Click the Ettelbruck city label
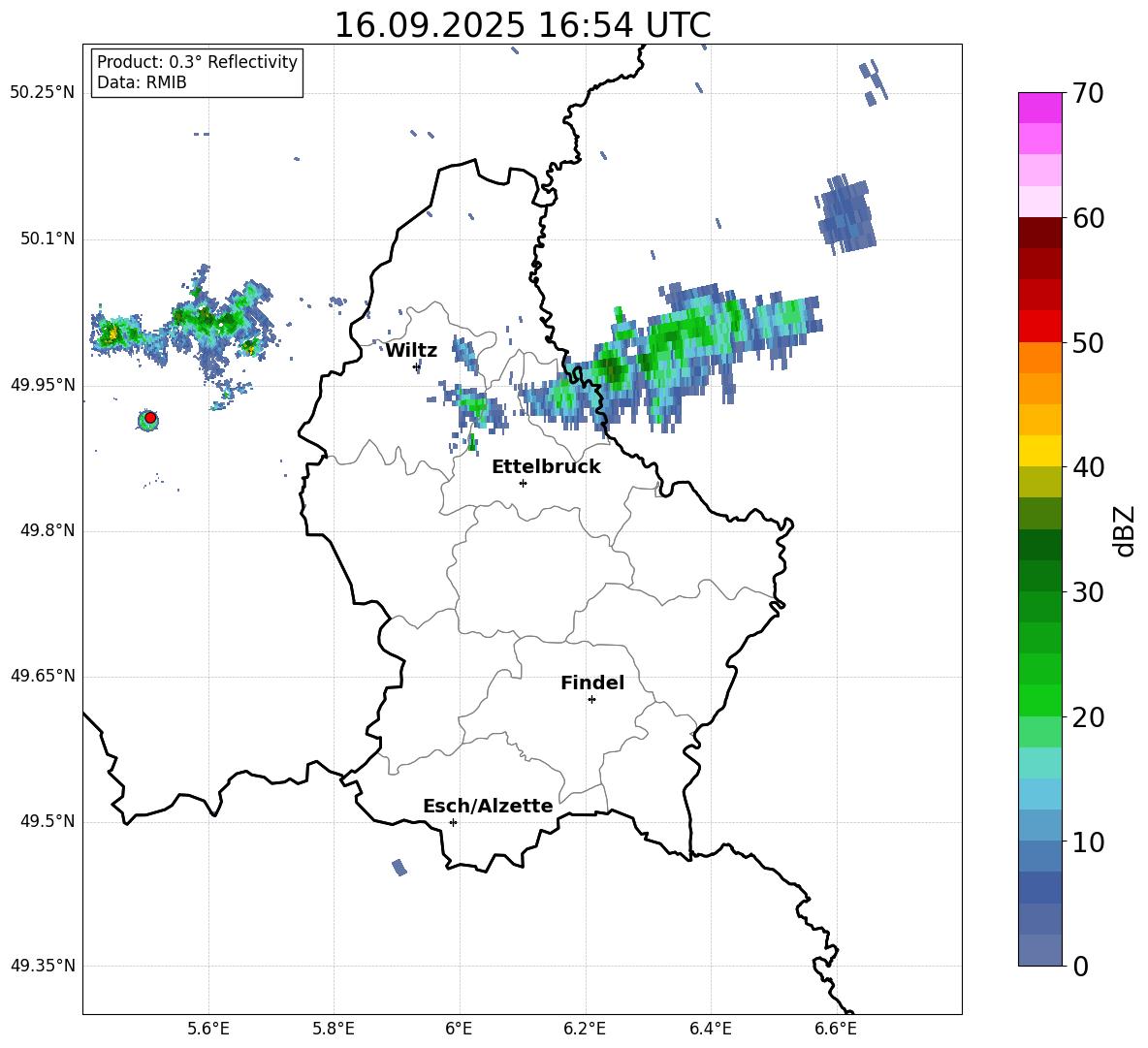The height and width of the screenshot is (1048, 1148). tap(546, 467)
